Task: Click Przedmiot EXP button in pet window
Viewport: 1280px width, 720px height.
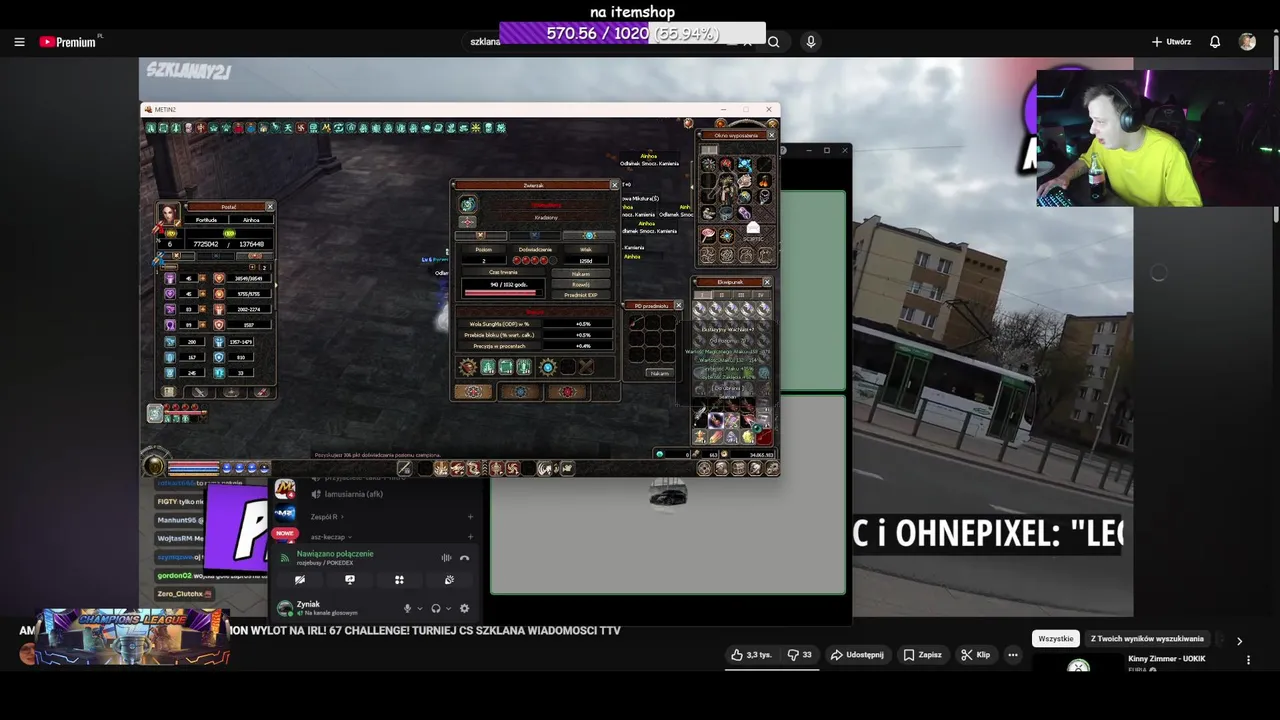Action: pyautogui.click(x=581, y=295)
